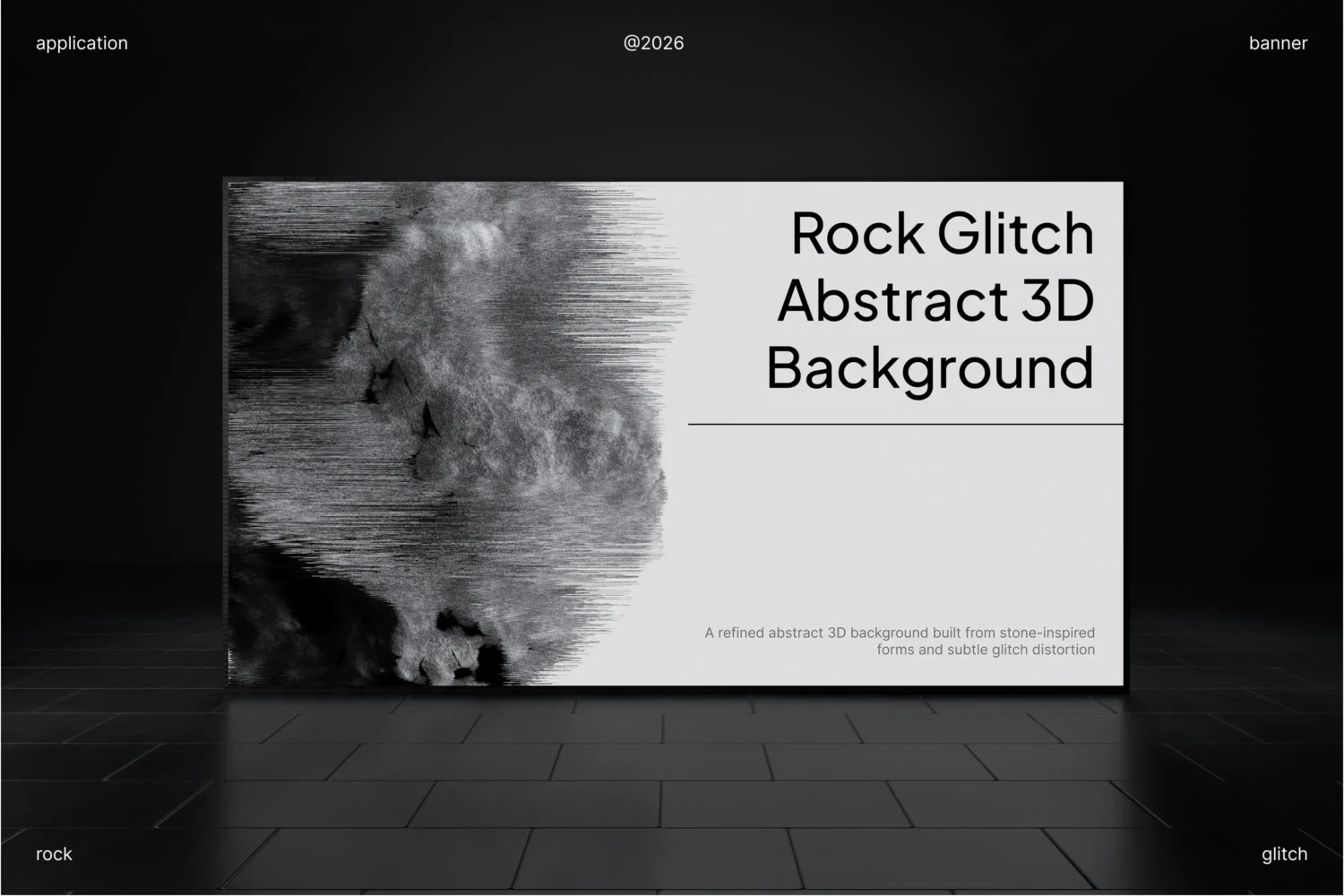Click the word "Glitch" in banner title
1344x896 pixels.
click(x=1015, y=234)
